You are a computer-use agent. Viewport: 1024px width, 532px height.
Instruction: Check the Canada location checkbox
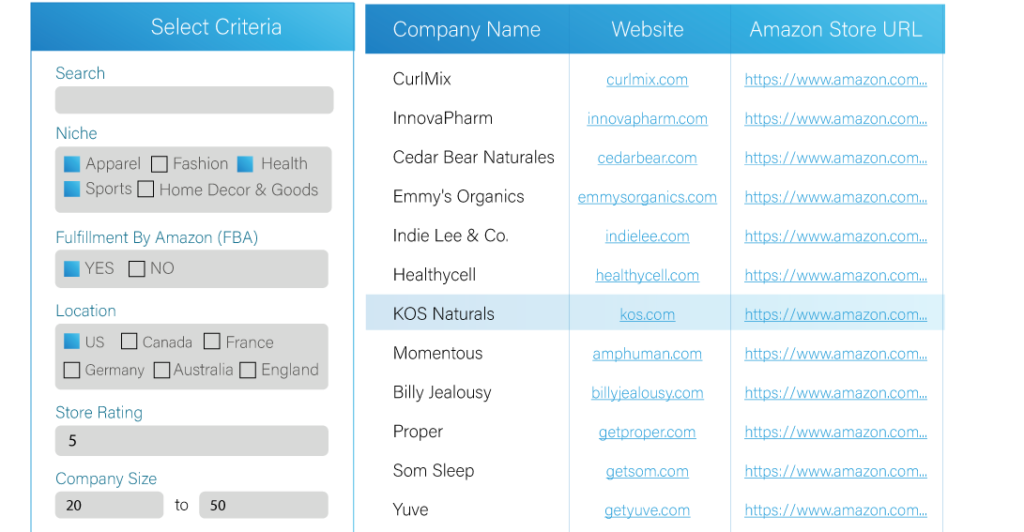[x=129, y=342]
